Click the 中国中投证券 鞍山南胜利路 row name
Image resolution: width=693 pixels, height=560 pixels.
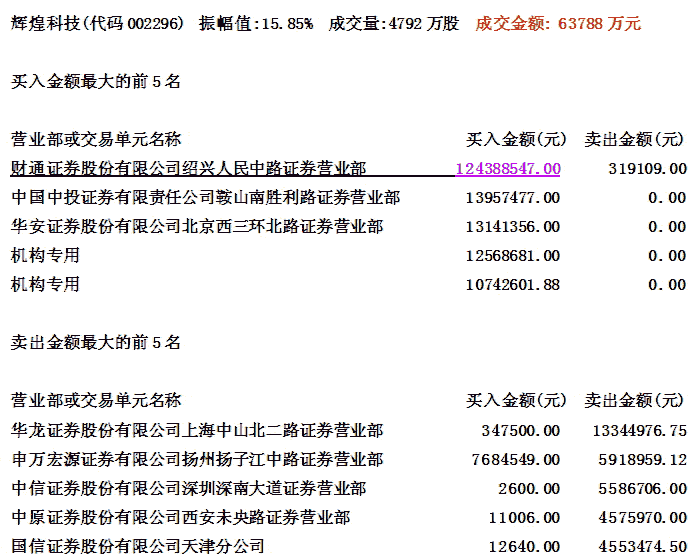point(205,198)
